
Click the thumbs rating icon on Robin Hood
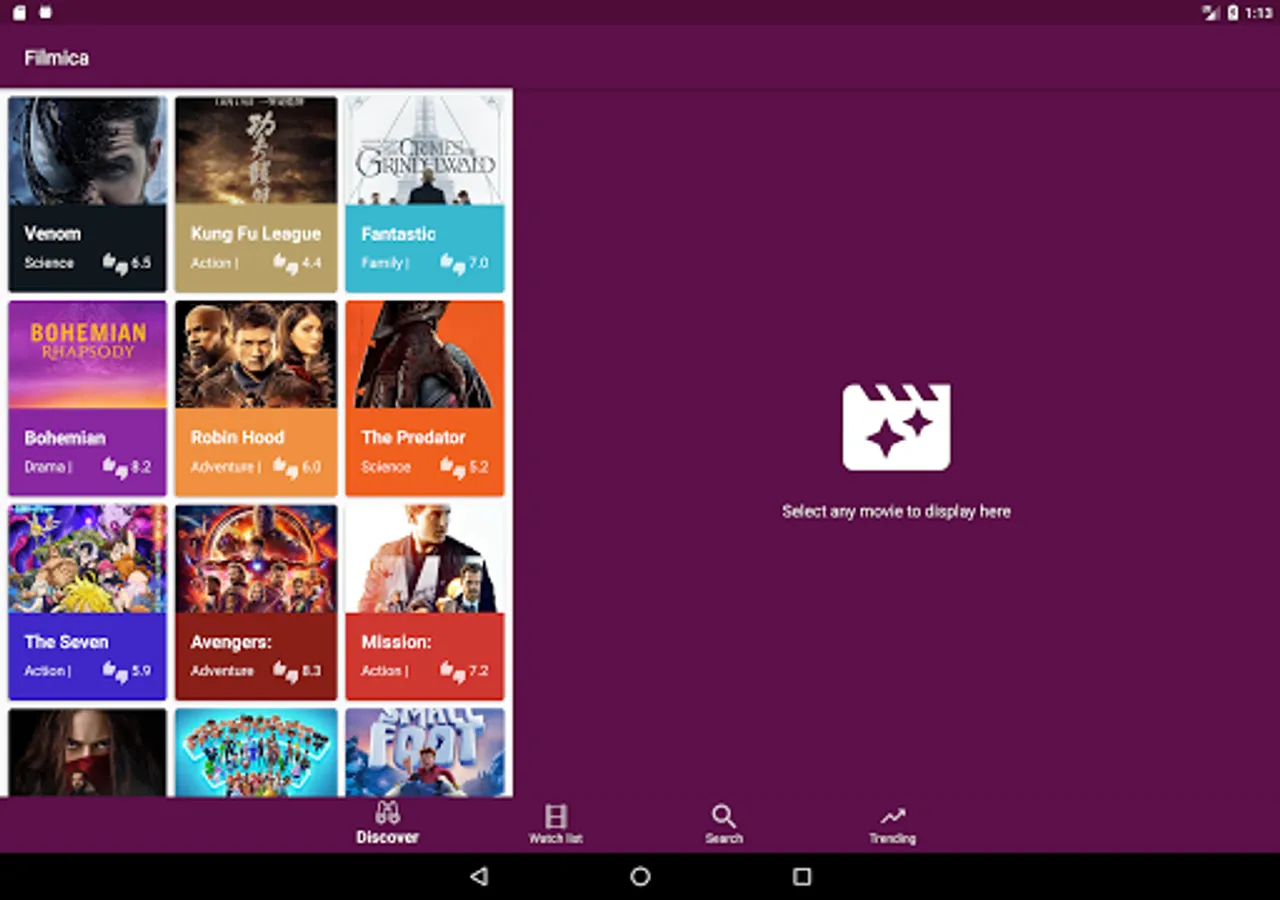coord(285,467)
